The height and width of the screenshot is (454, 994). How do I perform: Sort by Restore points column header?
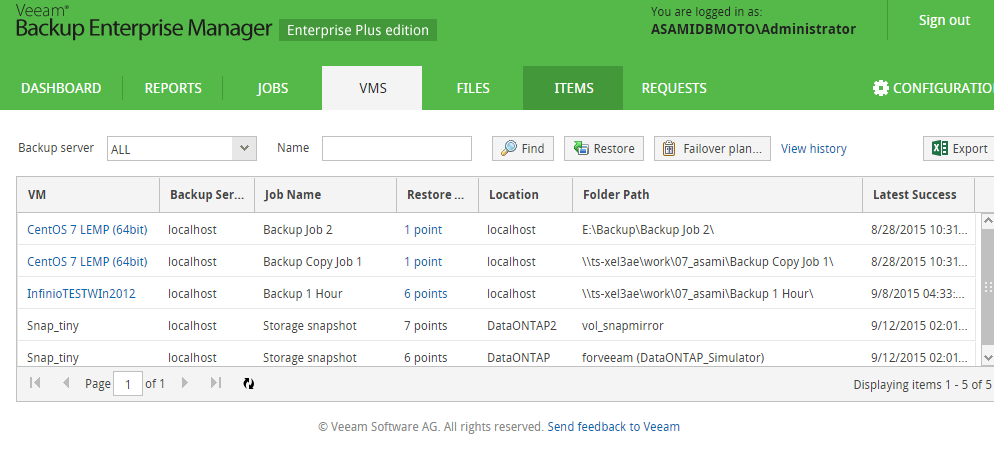437,195
